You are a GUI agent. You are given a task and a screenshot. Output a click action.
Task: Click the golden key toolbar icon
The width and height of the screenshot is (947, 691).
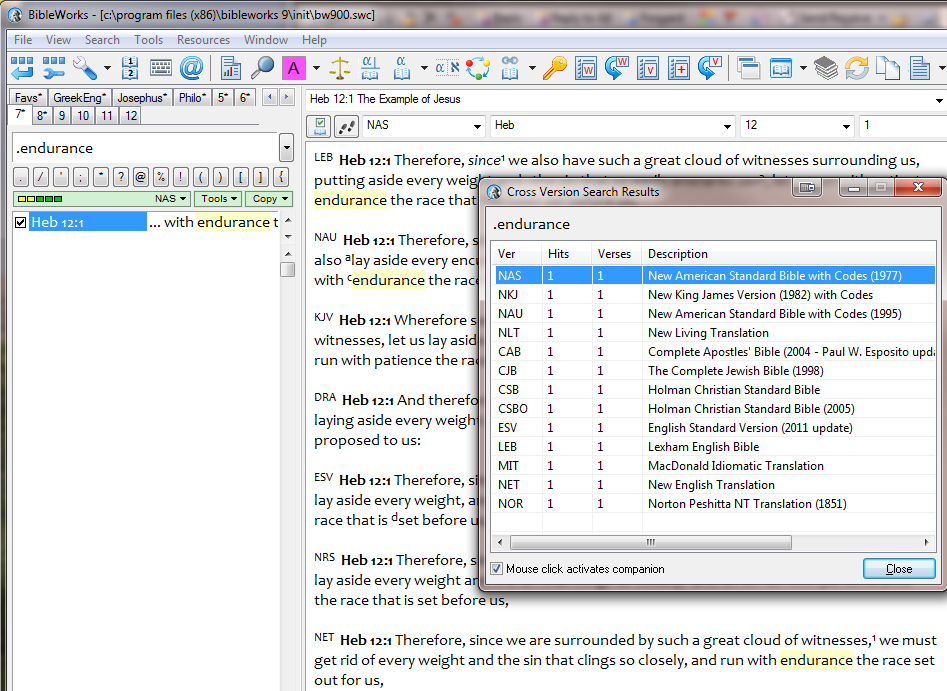point(553,68)
